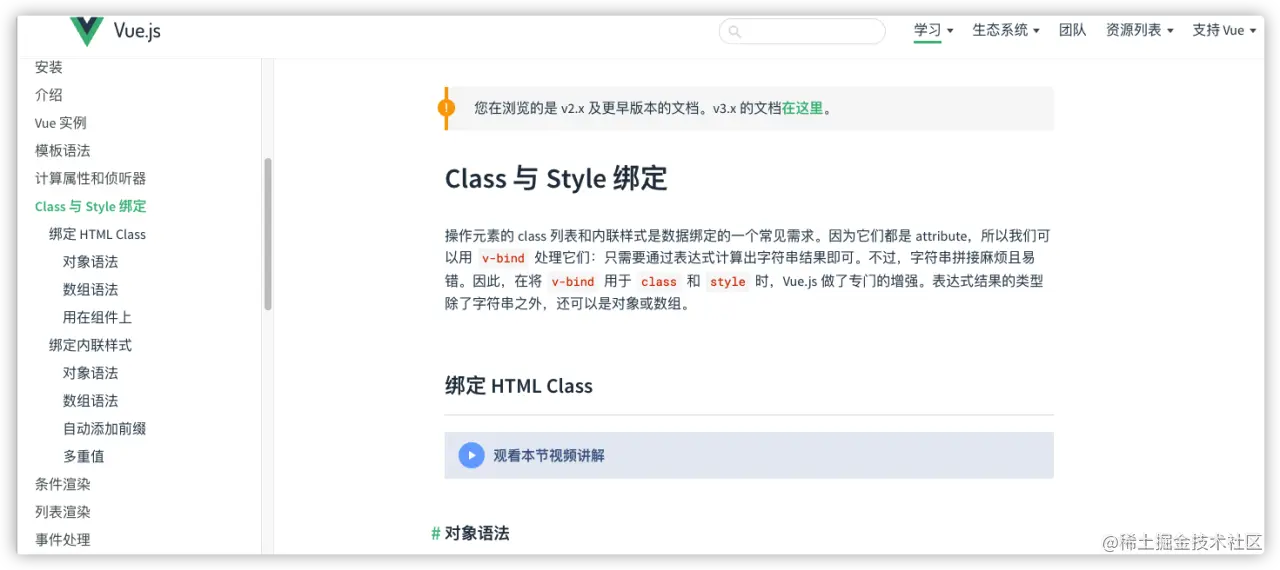
Task: Click the search magnifier icon
Action: point(735,32)
